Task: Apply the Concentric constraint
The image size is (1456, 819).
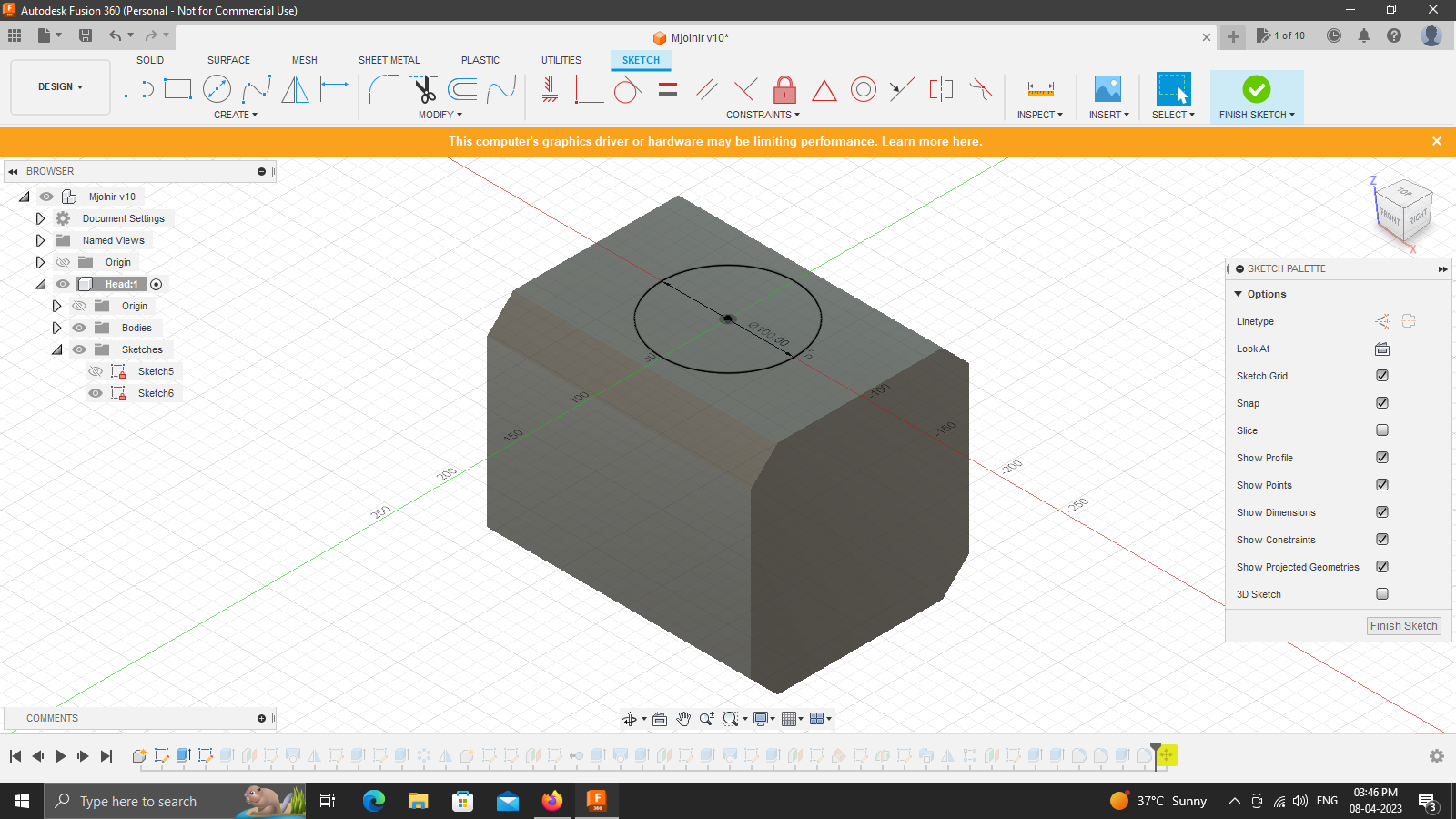Action: [x=863, y=89]
